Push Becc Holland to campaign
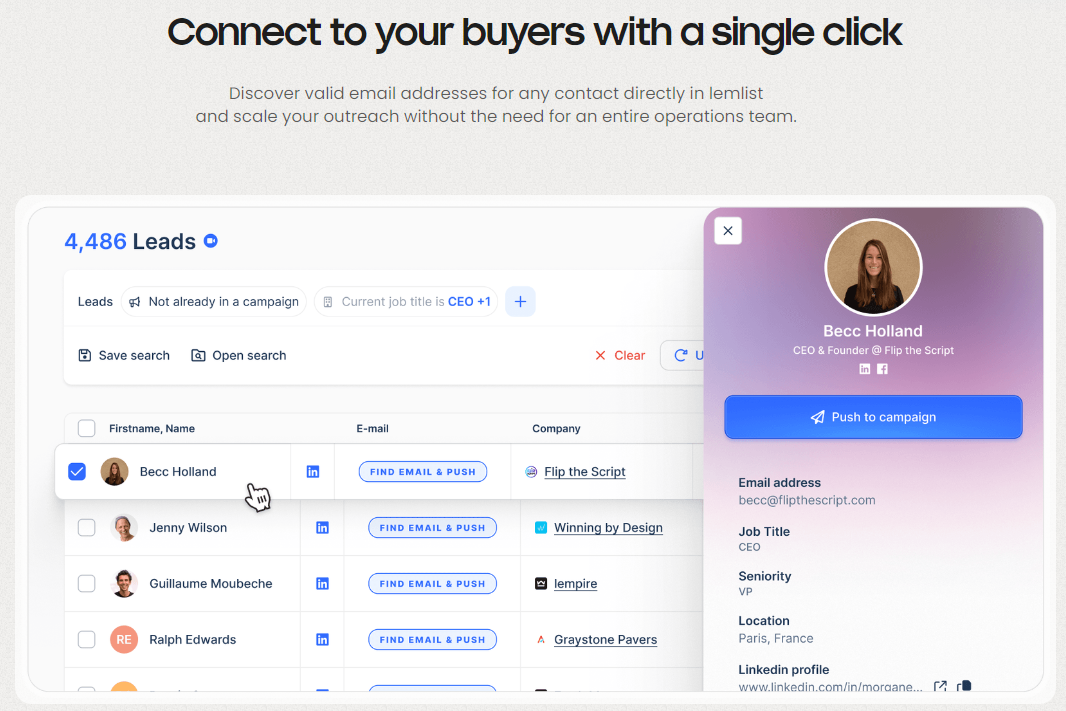 tap(873, 417)
